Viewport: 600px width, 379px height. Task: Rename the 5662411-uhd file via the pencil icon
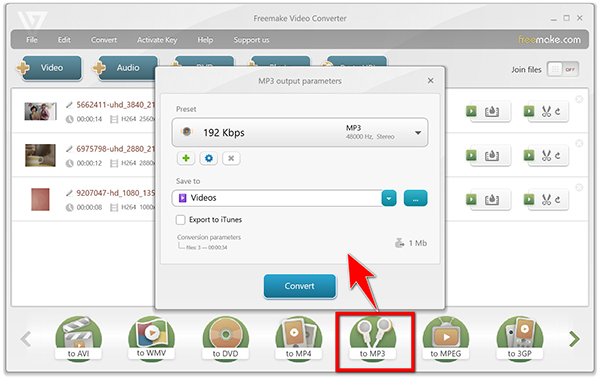[69, 105]
